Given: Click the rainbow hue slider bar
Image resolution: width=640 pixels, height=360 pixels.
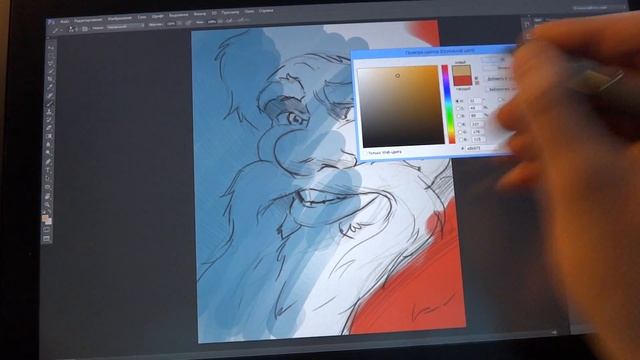Looking at the screenshot, I should click(448, 104).
